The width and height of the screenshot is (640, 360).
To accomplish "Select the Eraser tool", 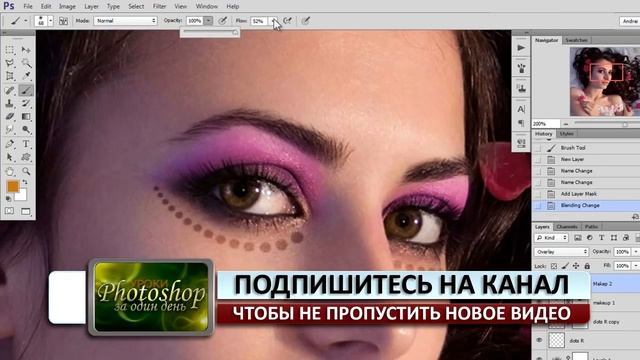I will 9,117.
